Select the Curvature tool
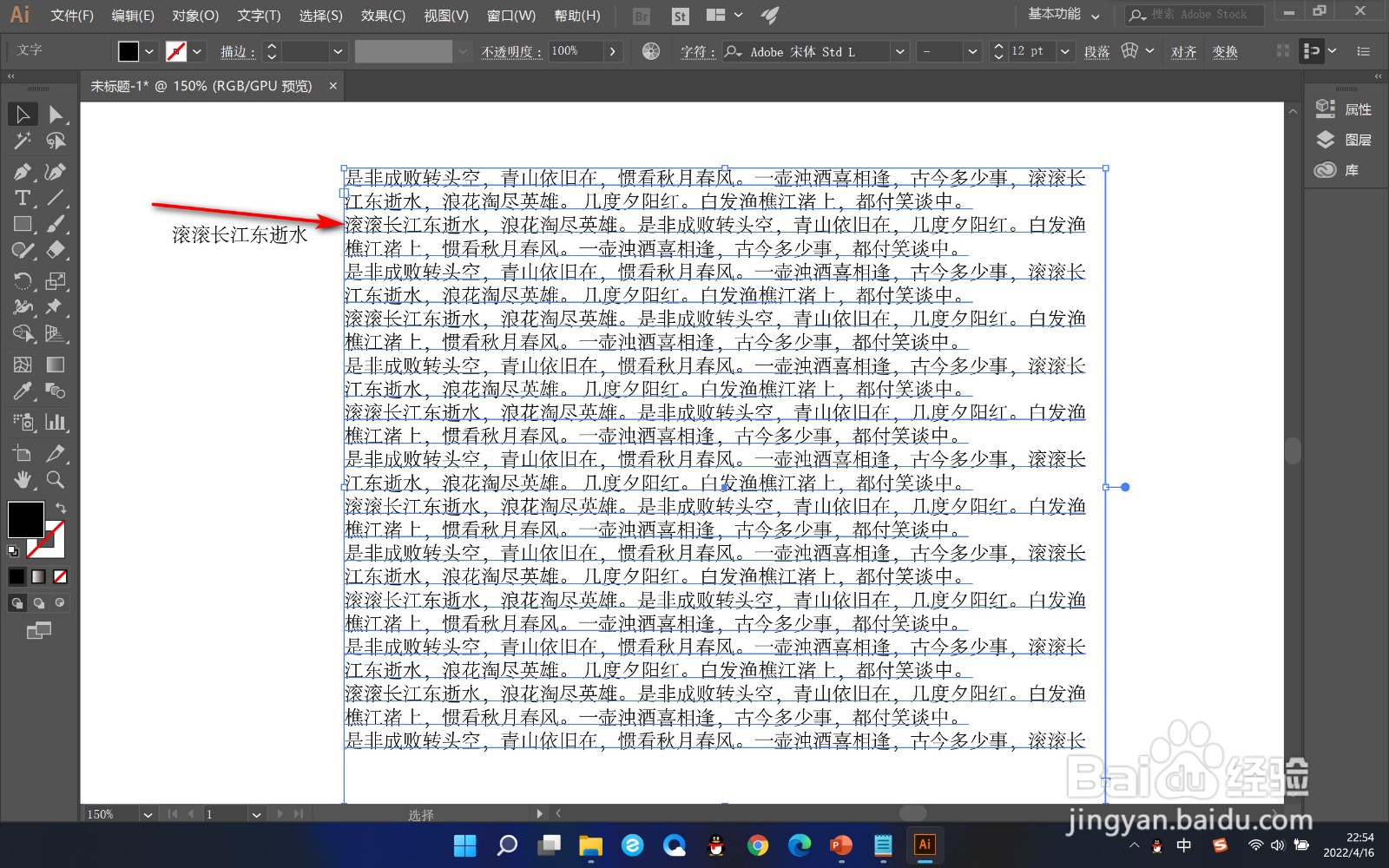The image size is (1389, 868). pyautogui.click(x=56, y=172)
